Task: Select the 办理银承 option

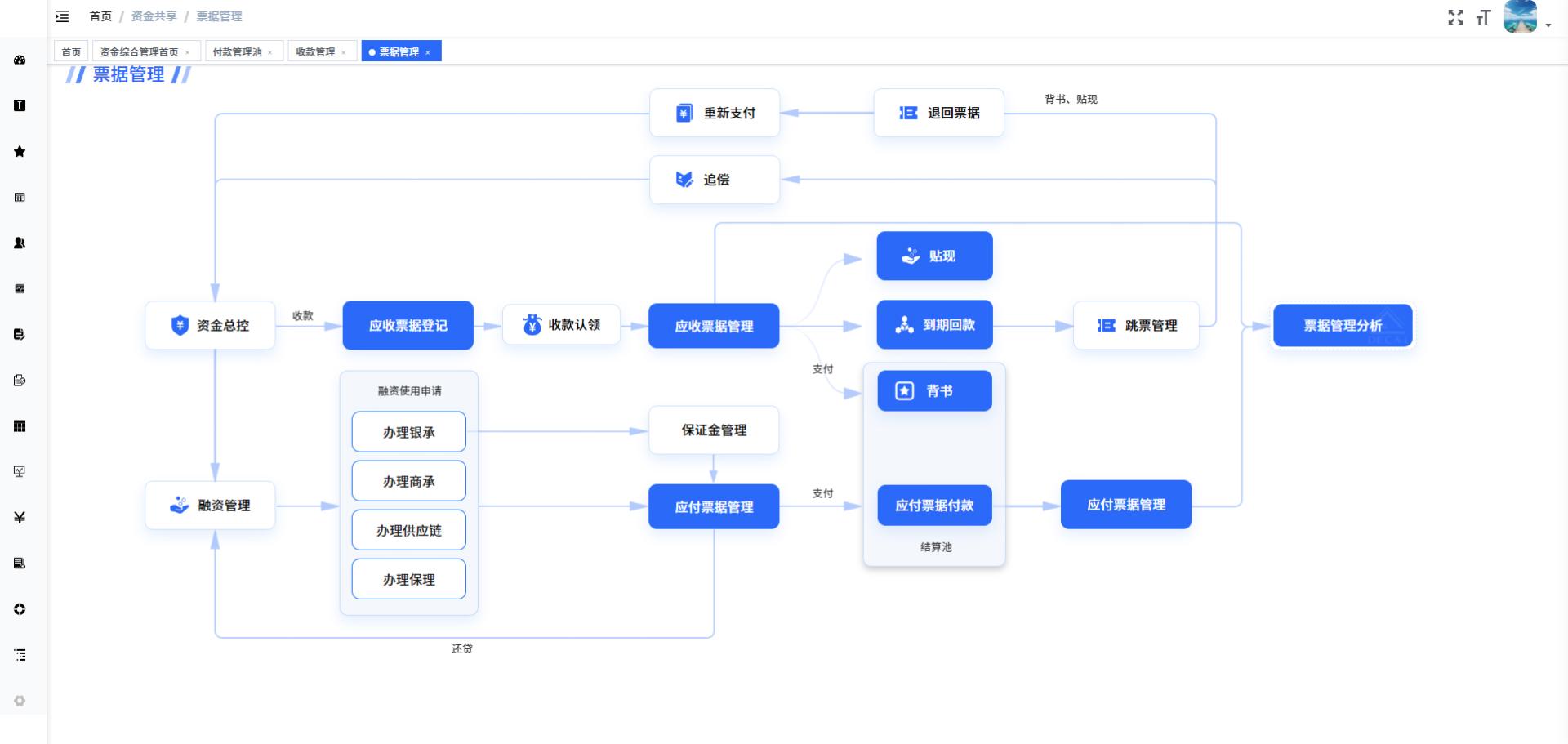Action: coord(408,432)
